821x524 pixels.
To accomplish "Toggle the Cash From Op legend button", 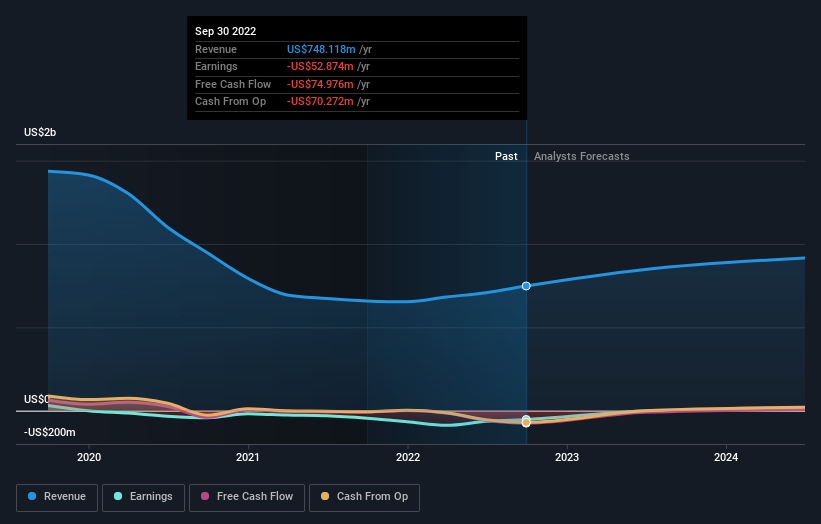I will tap(364, 497).
